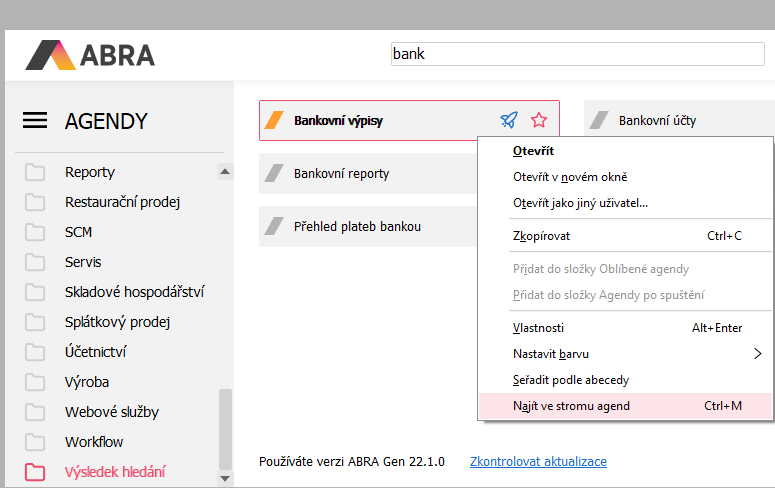This screenshot has height=488, width=775.
Task: Click the Zkontrolovat aktualizace link
Action: point(538,461)
